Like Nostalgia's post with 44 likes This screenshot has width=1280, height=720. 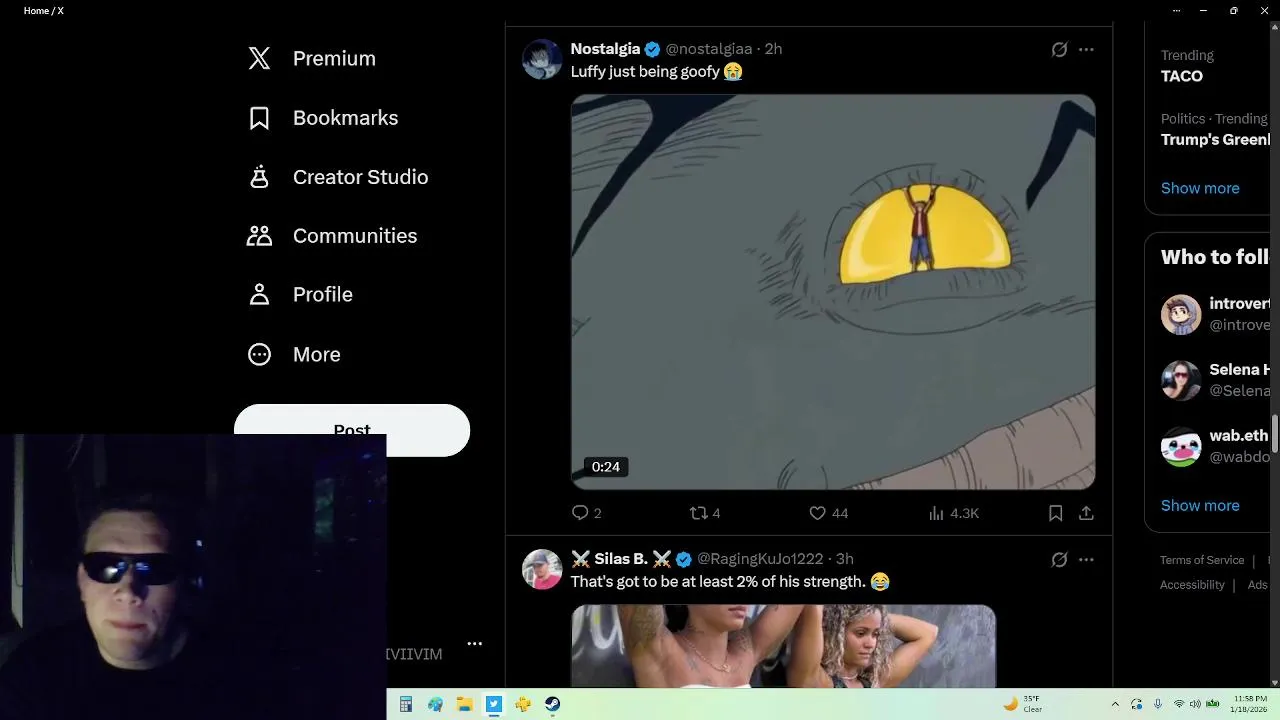828,513
